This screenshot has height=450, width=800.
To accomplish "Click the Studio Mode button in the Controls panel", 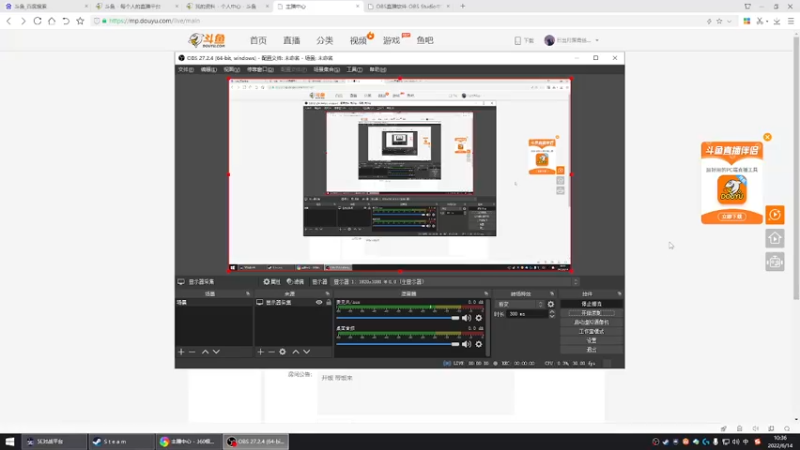I will [591, 332].
